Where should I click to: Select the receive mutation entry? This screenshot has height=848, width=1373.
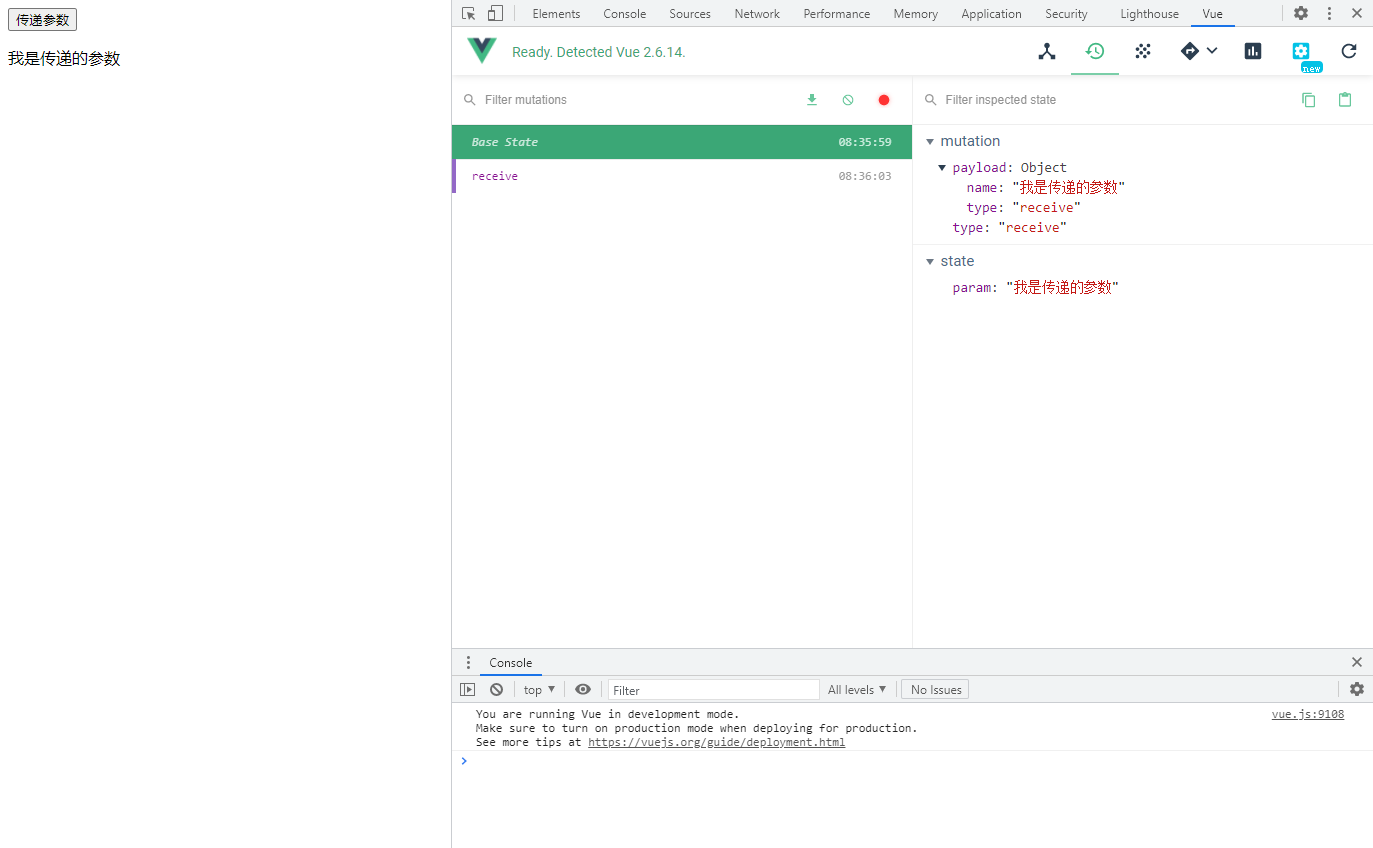682,176
